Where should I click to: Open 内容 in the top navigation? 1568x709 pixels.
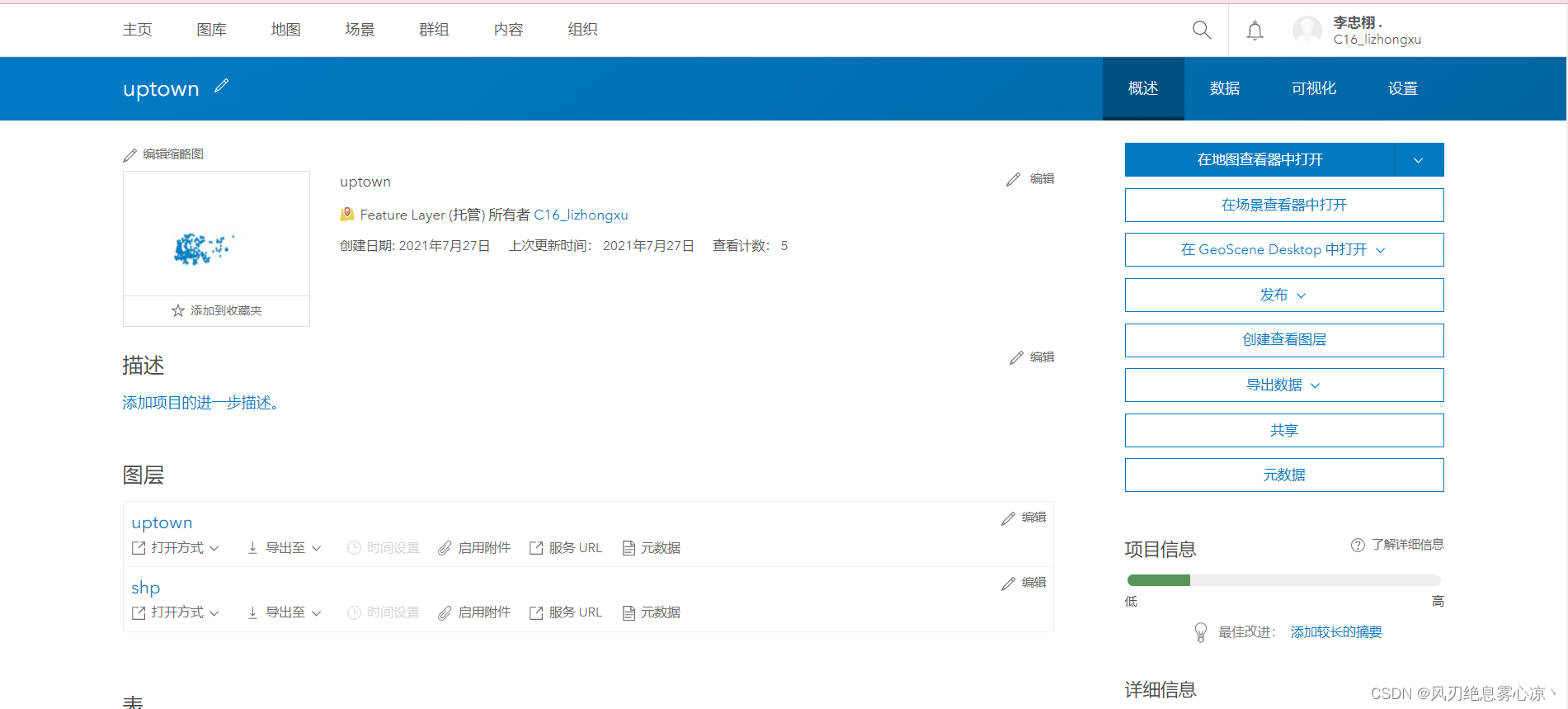pos(508,30)
